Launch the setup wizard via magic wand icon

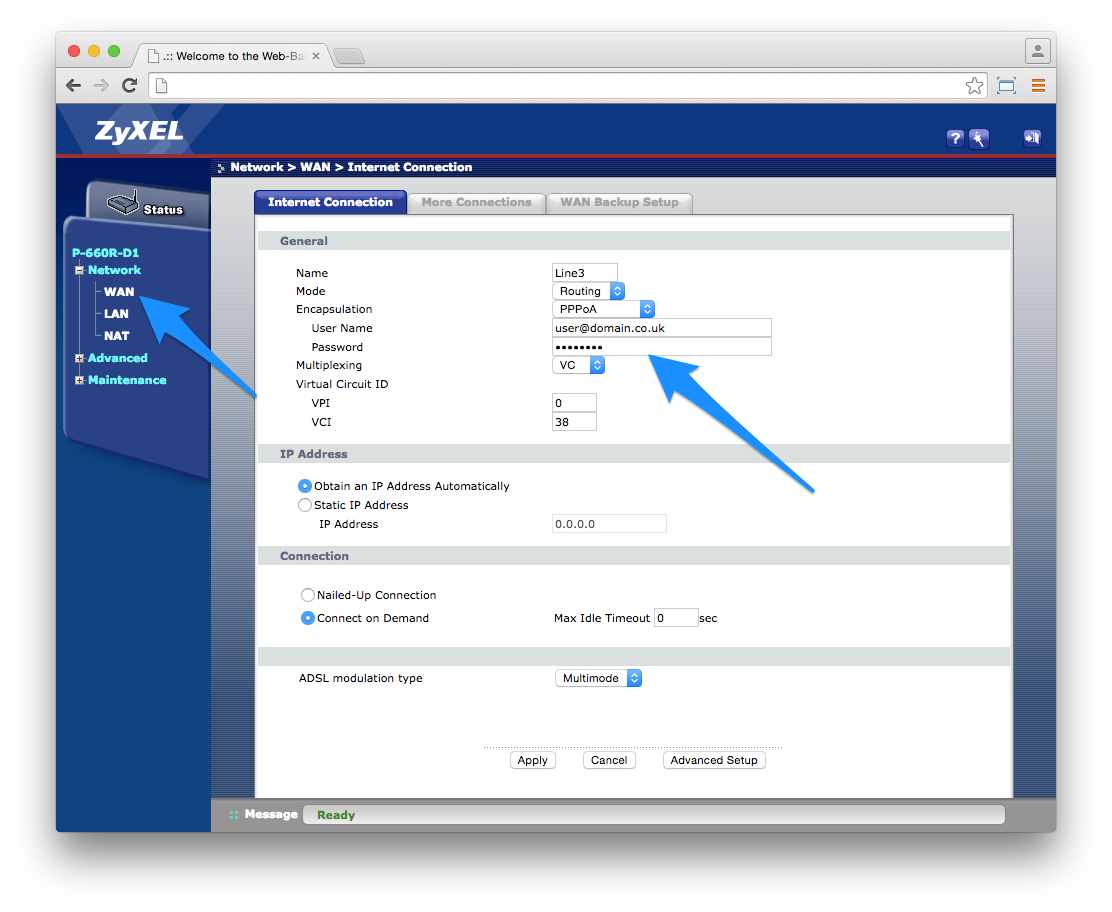979,138
